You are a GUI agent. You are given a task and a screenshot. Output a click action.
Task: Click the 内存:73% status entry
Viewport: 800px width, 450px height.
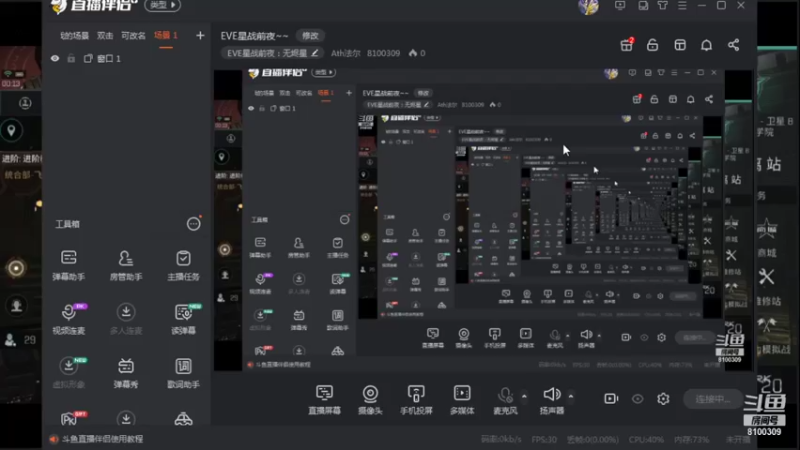[x=691, y=439]
